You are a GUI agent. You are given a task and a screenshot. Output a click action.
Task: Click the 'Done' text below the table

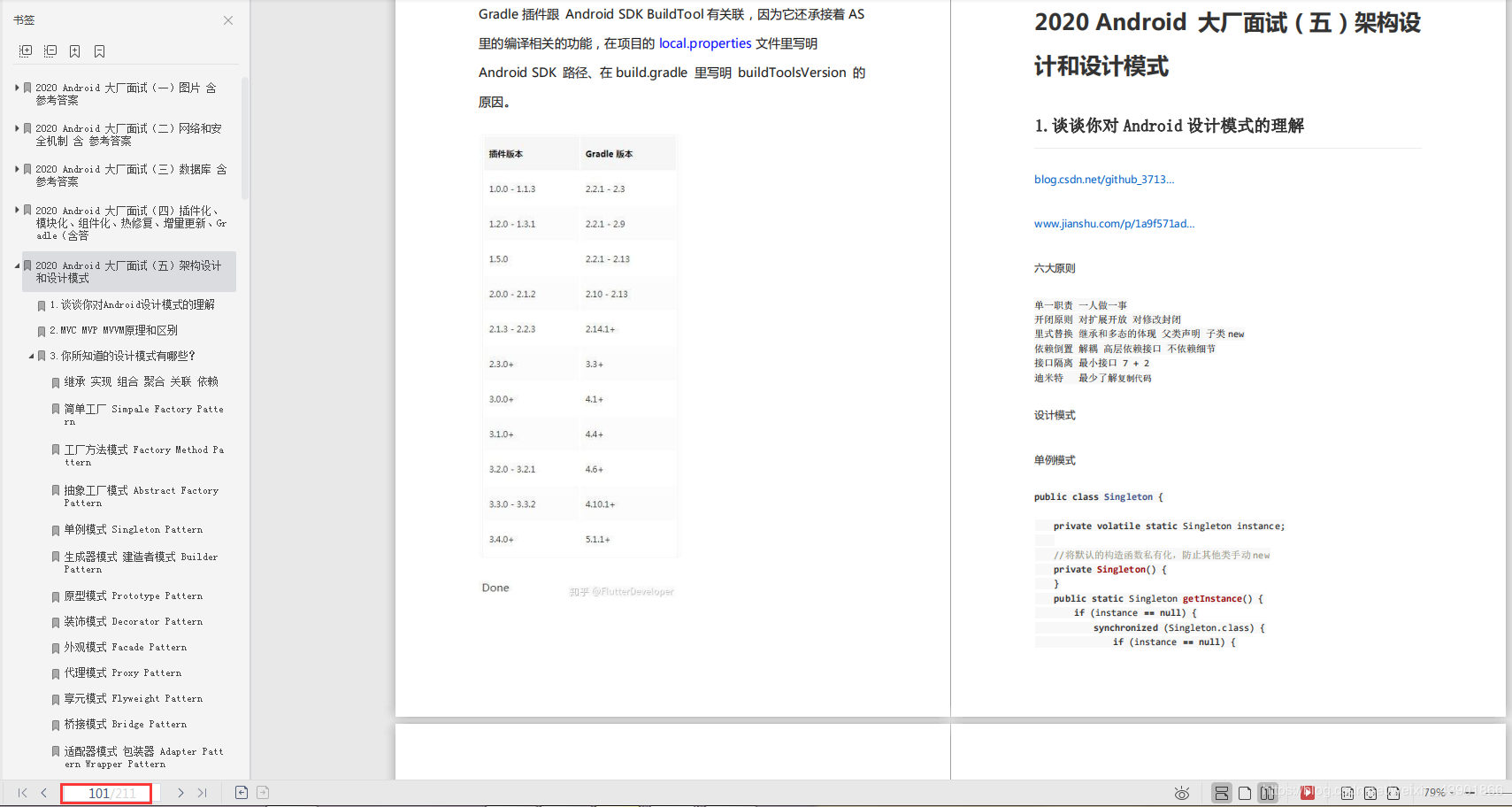[495, 588]
